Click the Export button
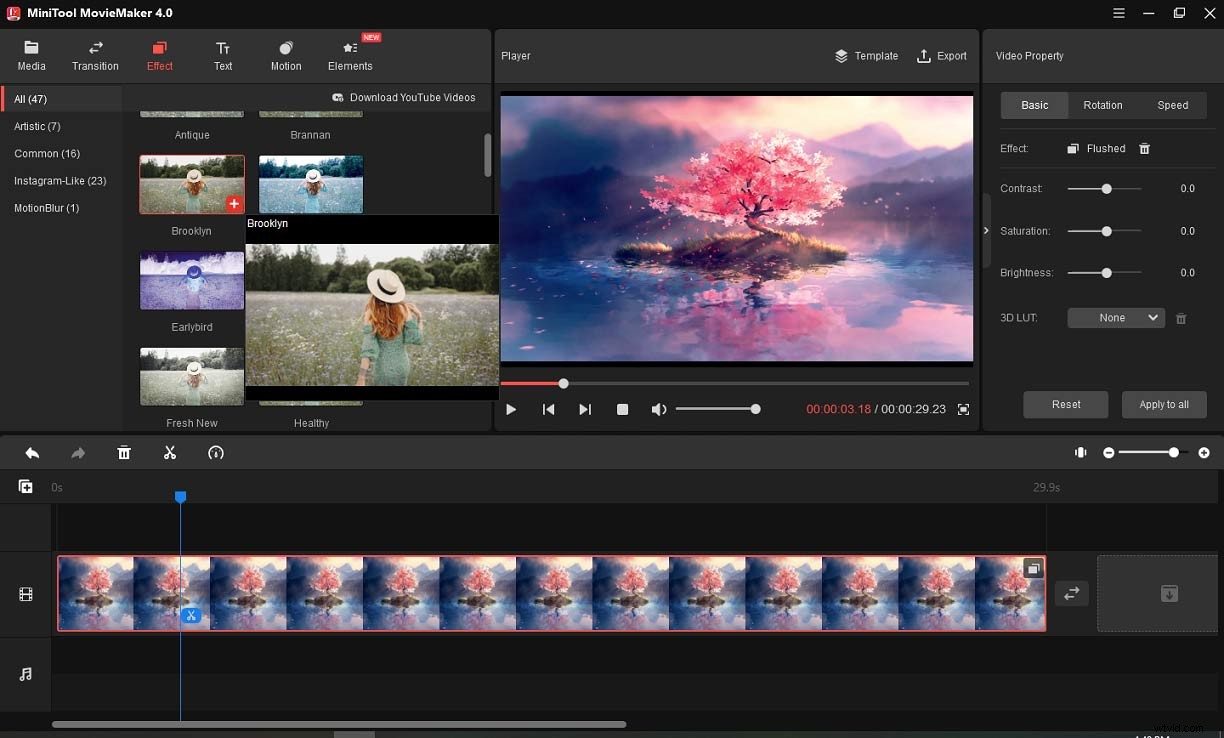Viewport: 1224px width, 738px height. [x=941, y=56]
